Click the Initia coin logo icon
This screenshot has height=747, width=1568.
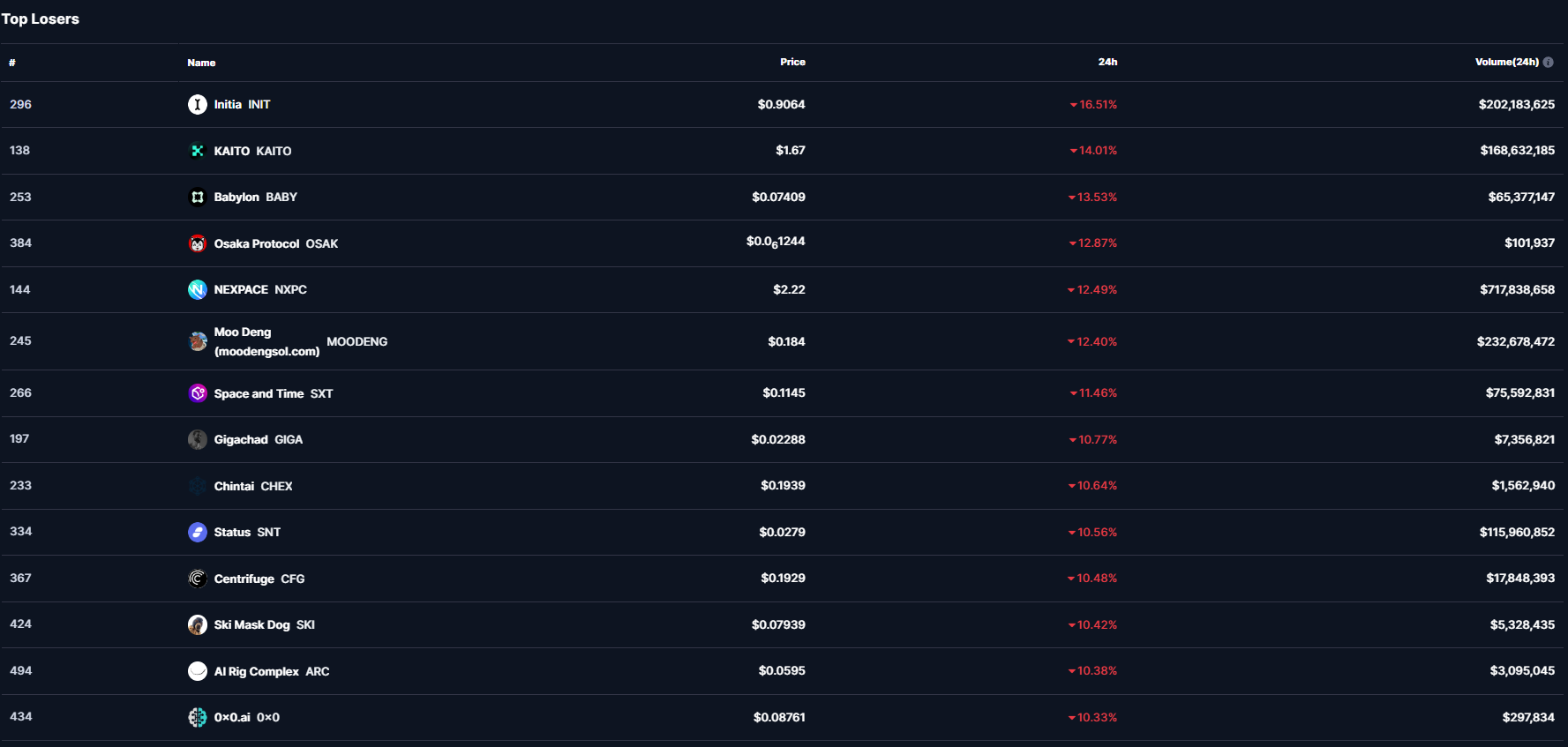(198, 105)
